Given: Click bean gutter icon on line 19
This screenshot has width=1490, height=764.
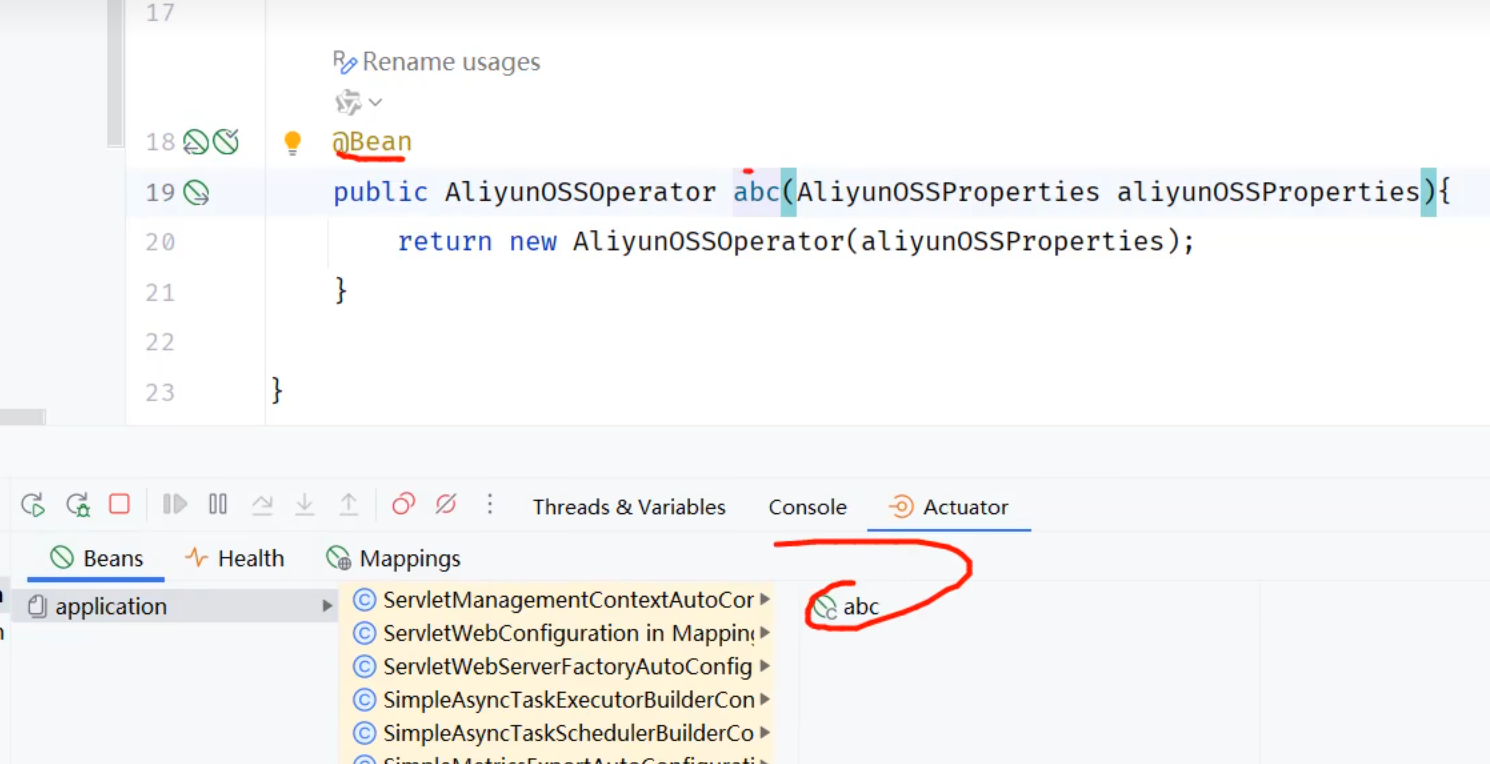Looking at the screenshot, I should tap(196, 193).
